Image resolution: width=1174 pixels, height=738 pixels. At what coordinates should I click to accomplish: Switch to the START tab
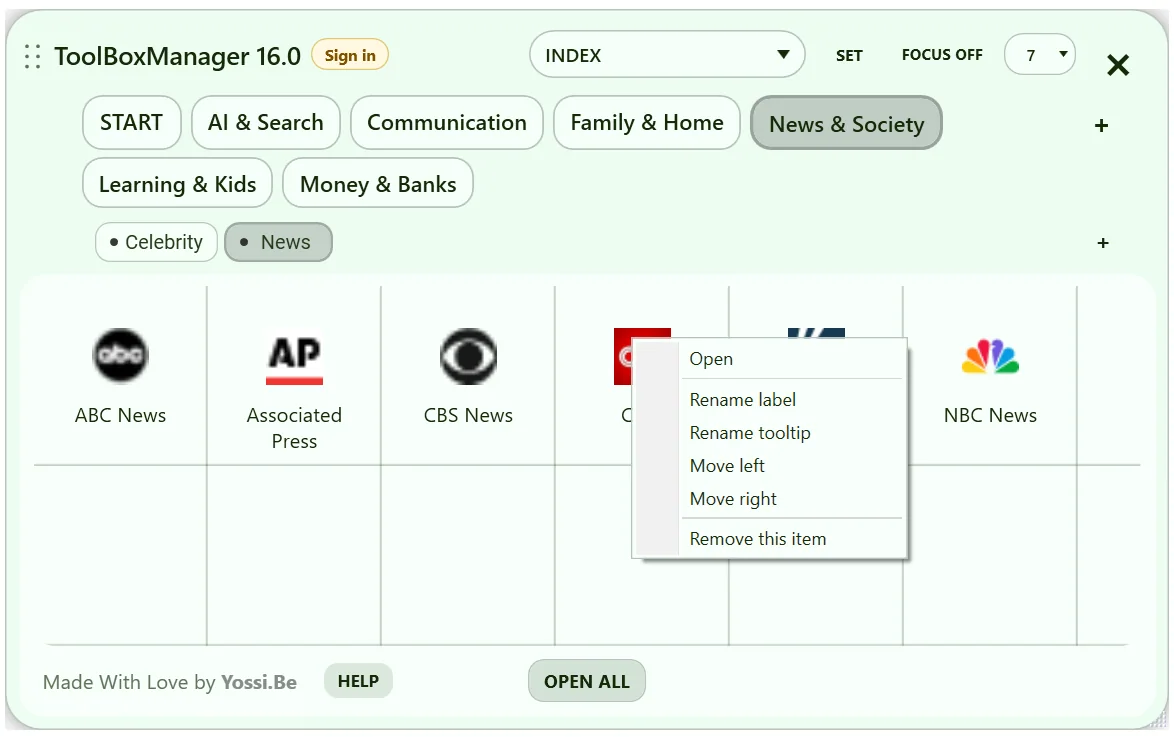[x=132, y=123]
